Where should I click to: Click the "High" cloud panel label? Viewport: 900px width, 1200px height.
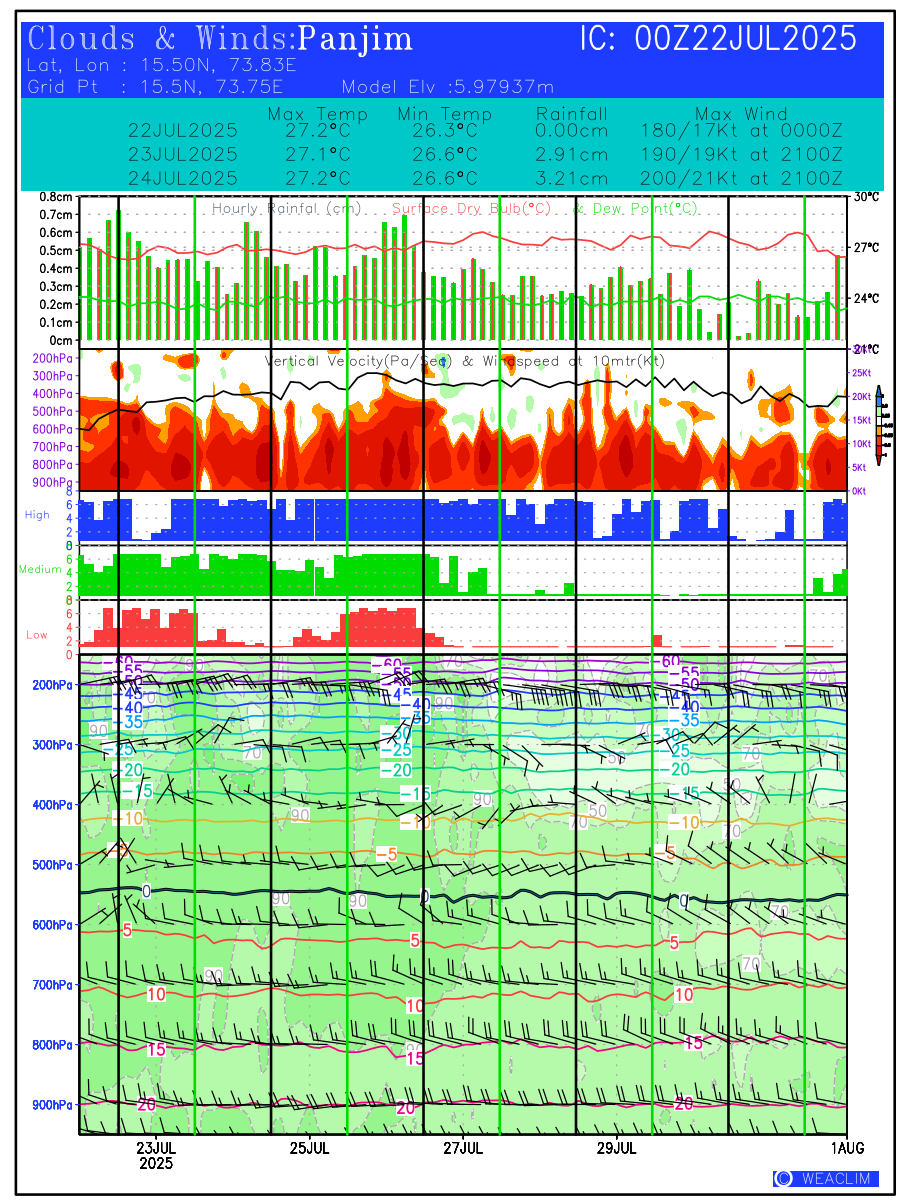(37, 514)
